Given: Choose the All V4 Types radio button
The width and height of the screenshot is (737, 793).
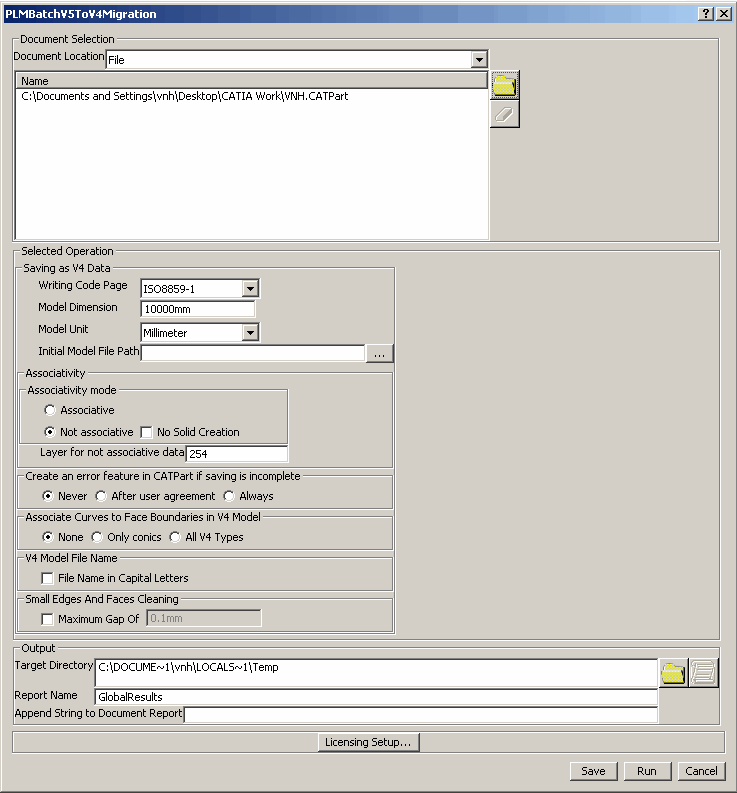Looking at the screenshot, I should (x=176, y=537).
